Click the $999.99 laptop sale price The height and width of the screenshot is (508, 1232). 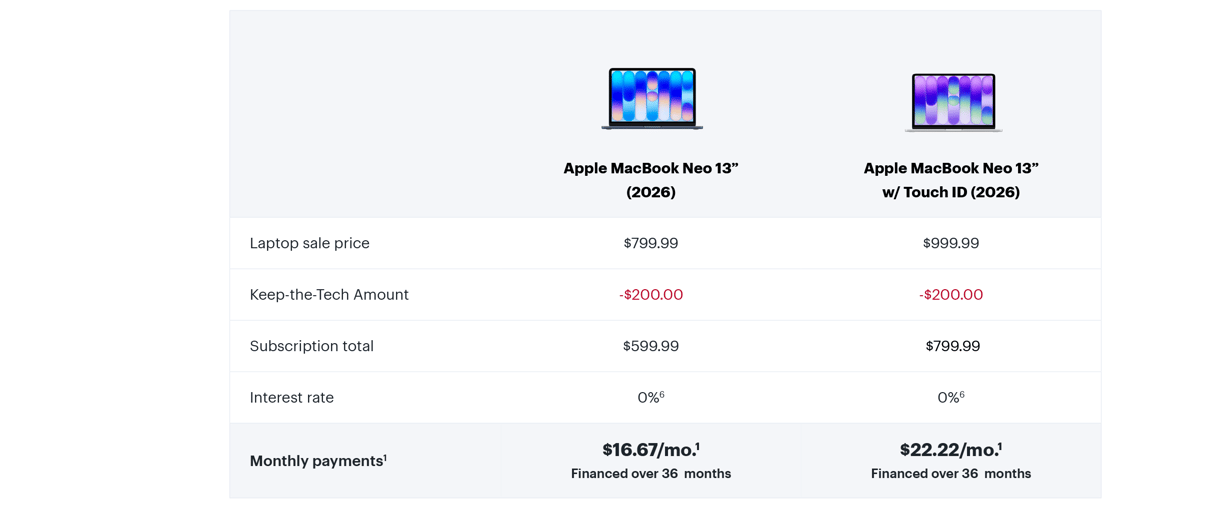pos(951,243)
